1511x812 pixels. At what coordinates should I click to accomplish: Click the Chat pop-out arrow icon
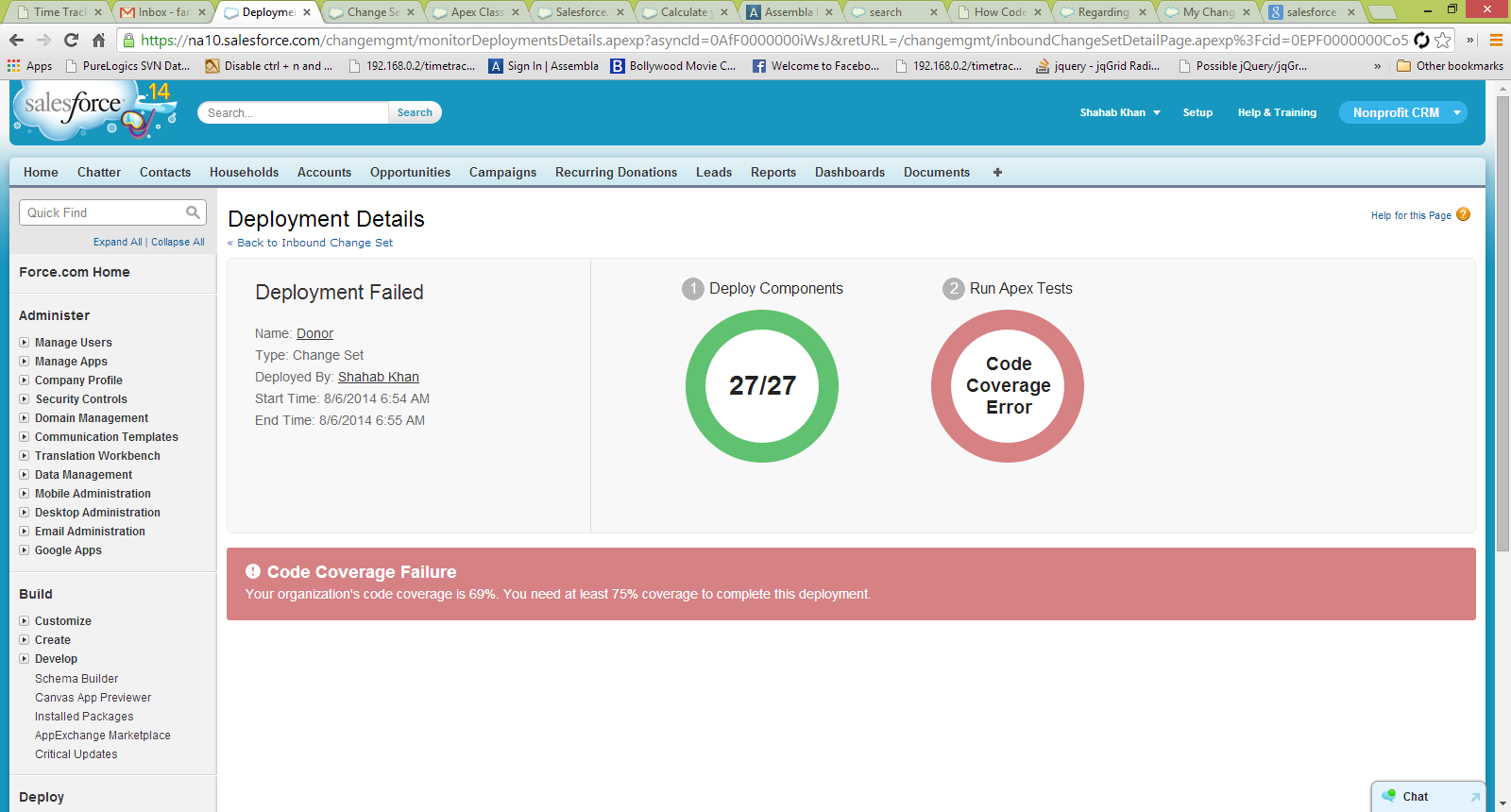coord(1475,797)
